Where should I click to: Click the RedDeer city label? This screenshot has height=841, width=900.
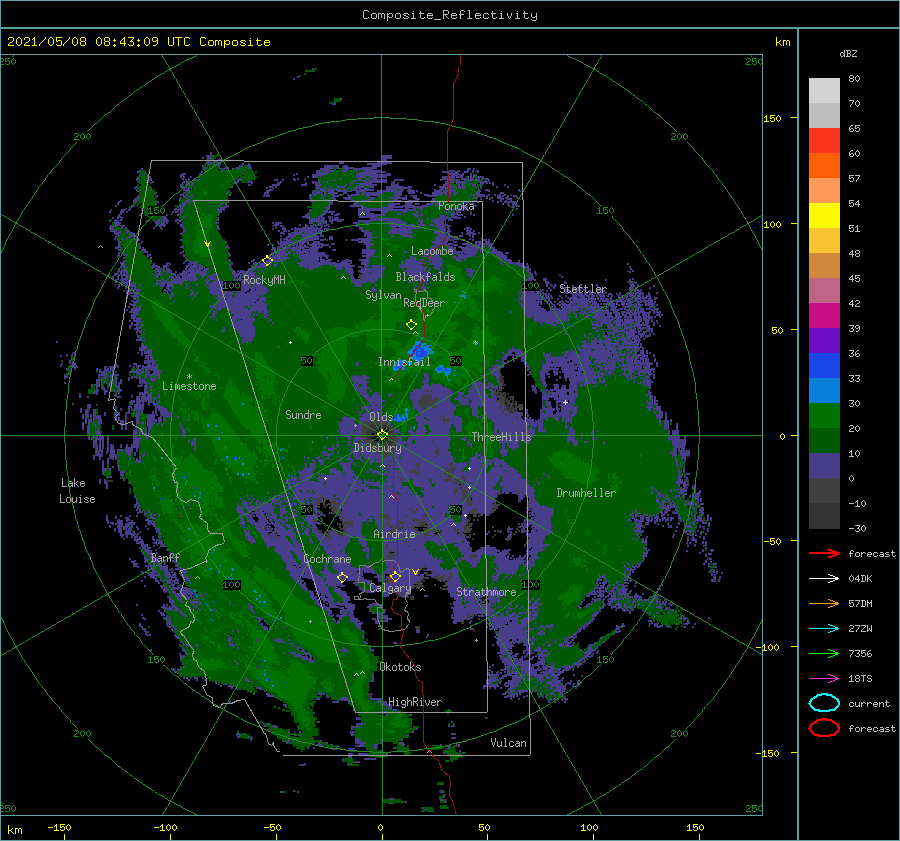point(424,303)
